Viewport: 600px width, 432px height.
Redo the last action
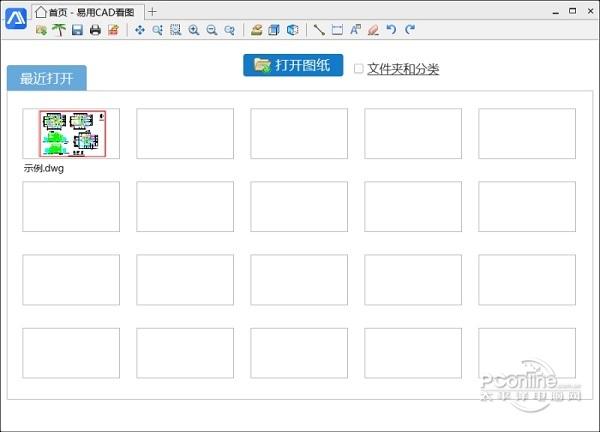pos(410,30)
